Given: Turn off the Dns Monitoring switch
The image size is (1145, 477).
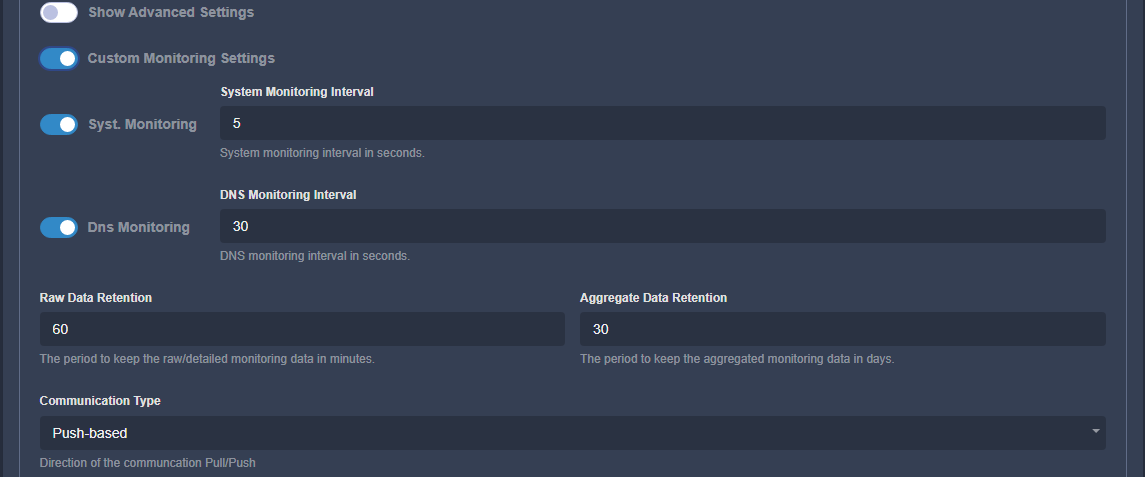Looking at the screenshot, I should 59,228.
